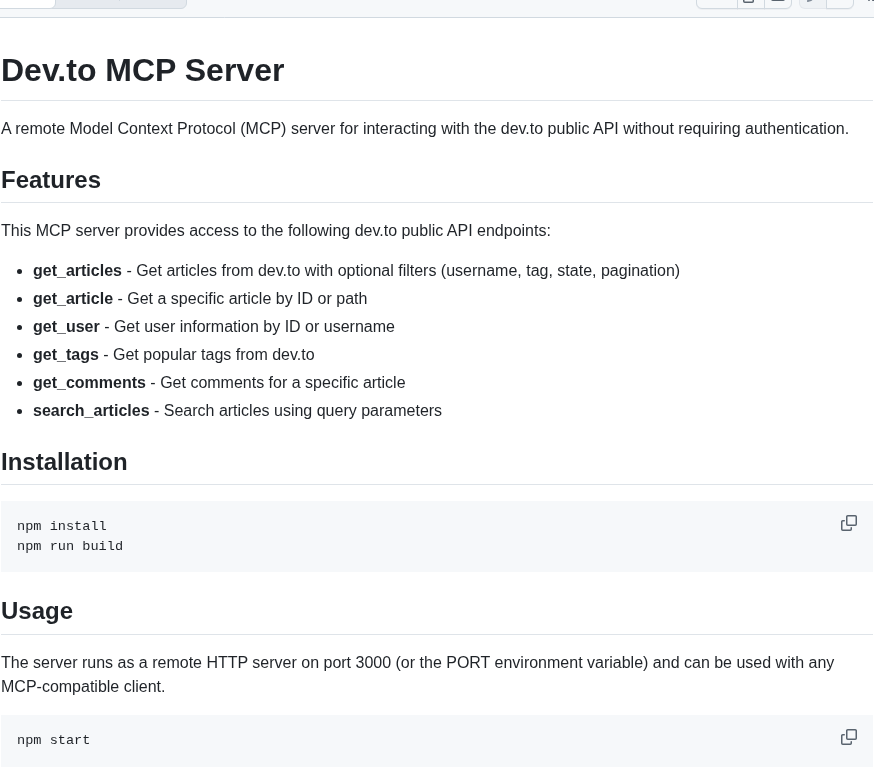Screen dimensions: 874x768
Task: Click 'Get comments for a specific article' text
Action: [283, 383]
